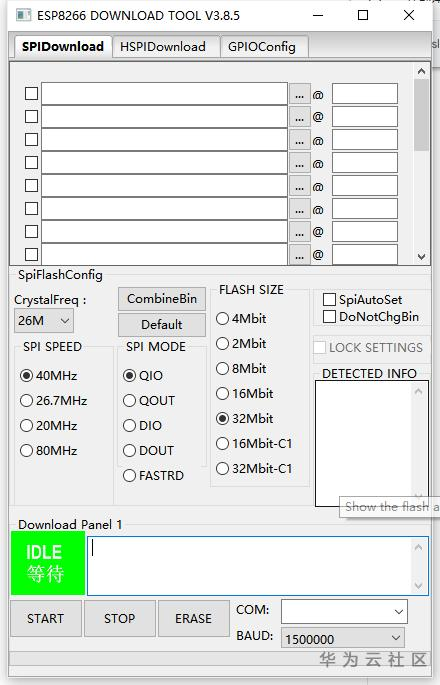
Task: Open the GPIOConfig tab
Action: 262,47
